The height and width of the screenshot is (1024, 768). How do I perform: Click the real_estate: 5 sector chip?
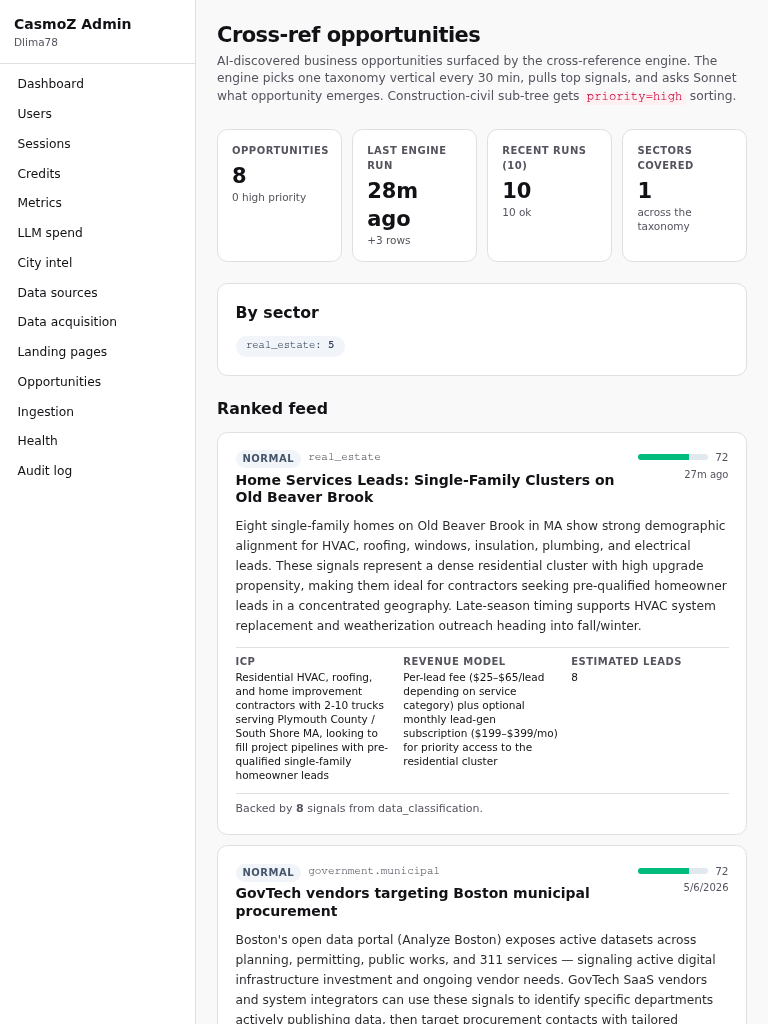[x=290, y=345]
